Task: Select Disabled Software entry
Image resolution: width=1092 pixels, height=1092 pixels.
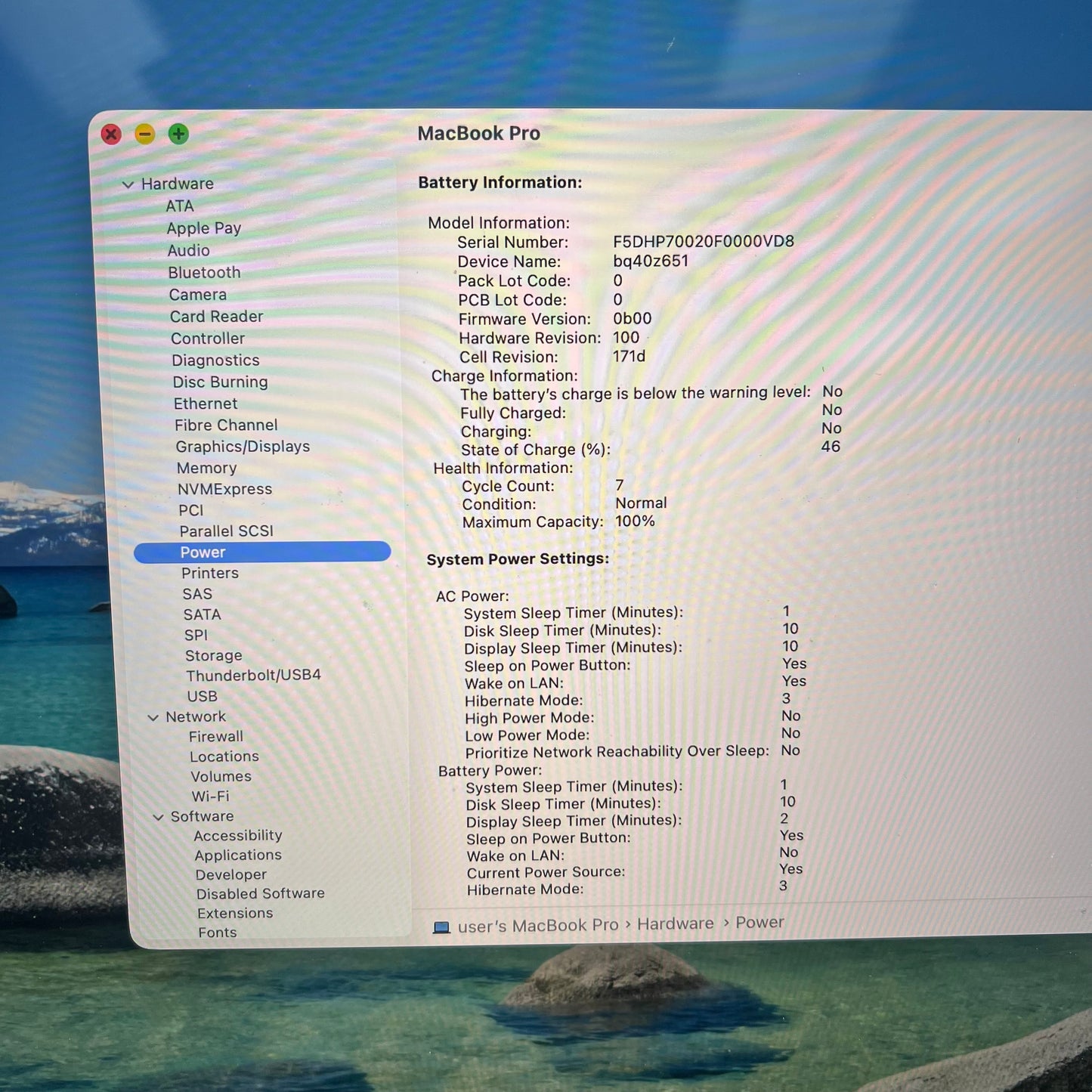Action: (261, 893)
